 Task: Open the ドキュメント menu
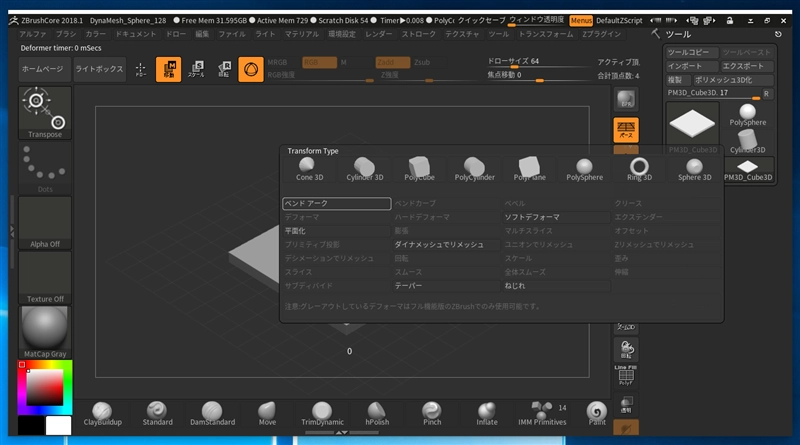pyautogui.click(x=136, y=34)
